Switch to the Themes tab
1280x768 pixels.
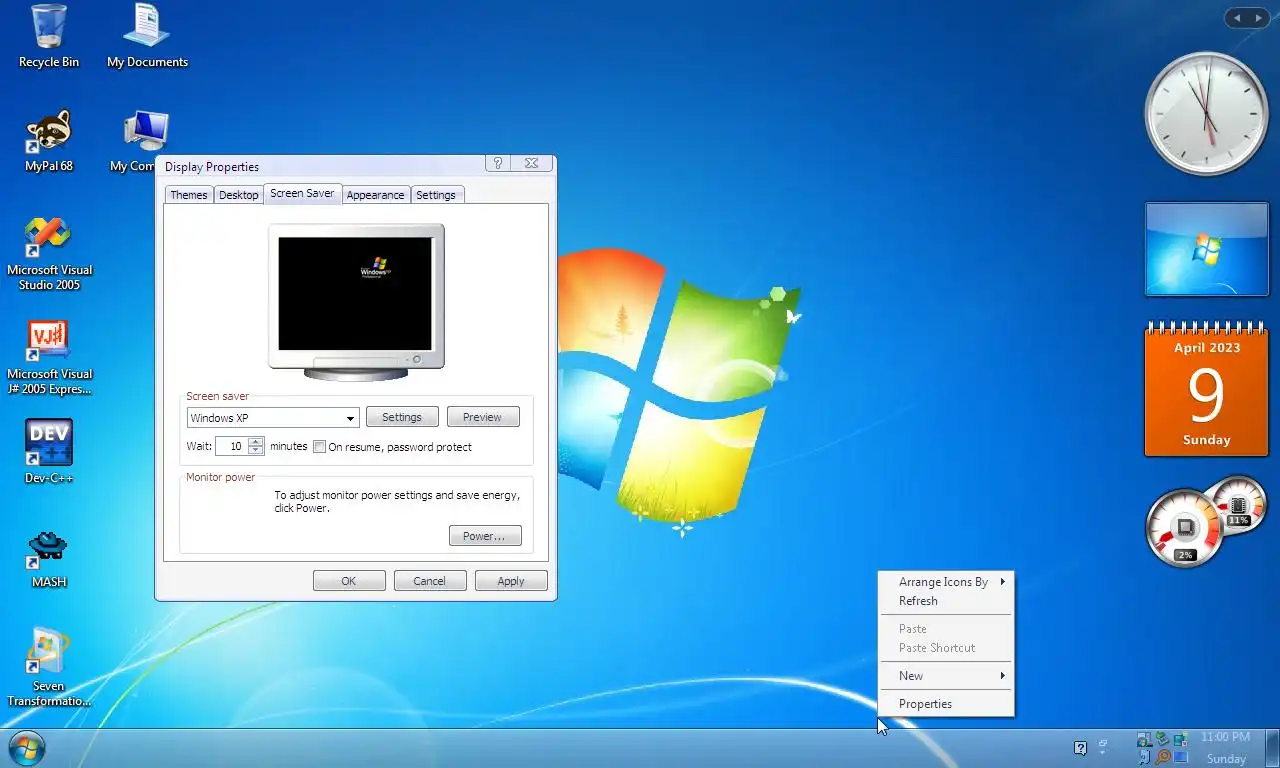tap(188, 195)
